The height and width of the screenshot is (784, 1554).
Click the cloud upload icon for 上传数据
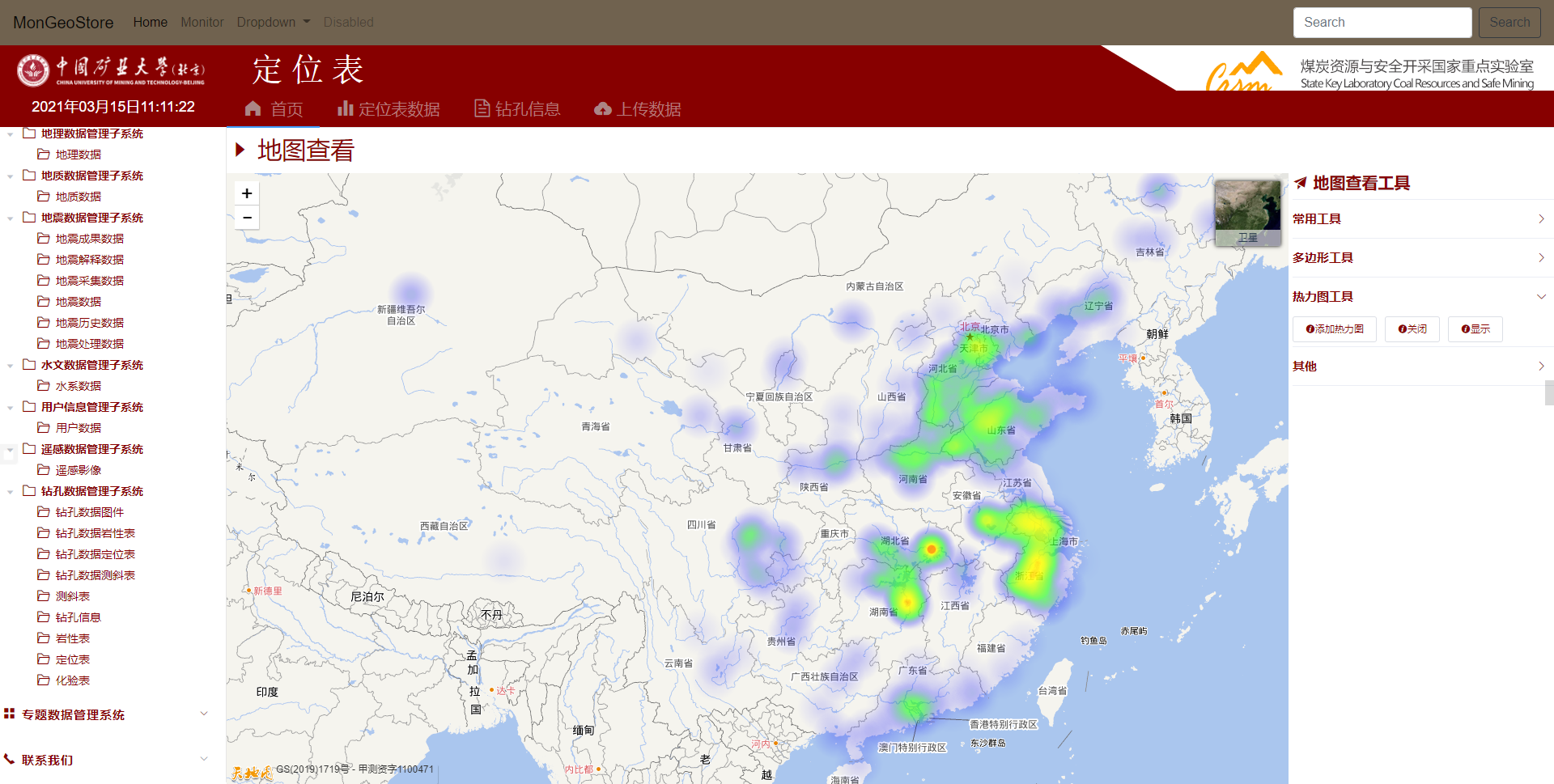603,108
